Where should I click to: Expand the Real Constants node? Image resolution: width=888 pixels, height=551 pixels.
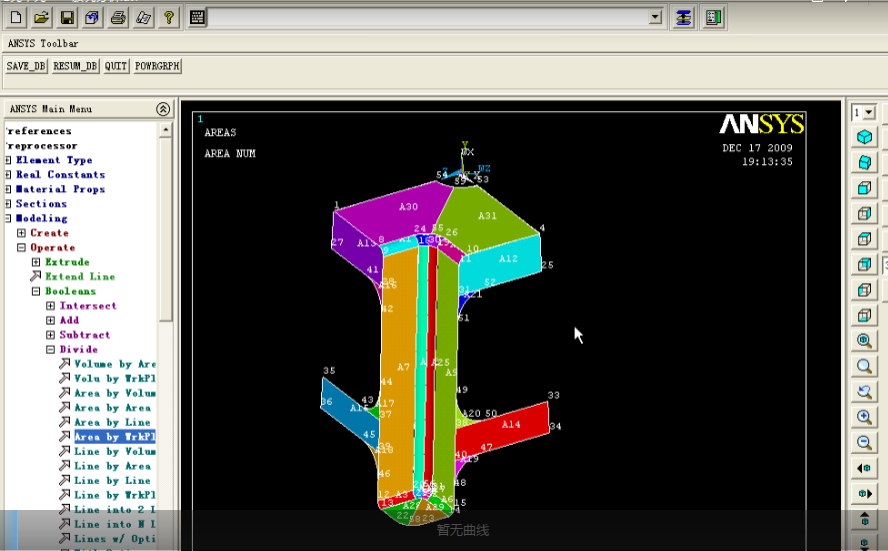coord(8,174)
